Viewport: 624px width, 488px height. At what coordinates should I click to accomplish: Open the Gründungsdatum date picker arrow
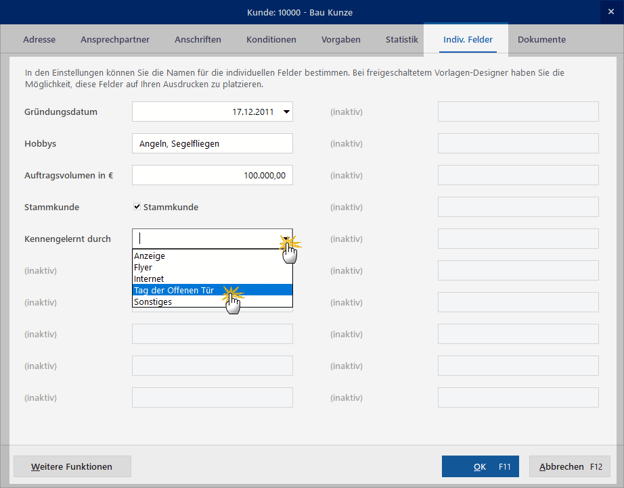tap(287, 112)
